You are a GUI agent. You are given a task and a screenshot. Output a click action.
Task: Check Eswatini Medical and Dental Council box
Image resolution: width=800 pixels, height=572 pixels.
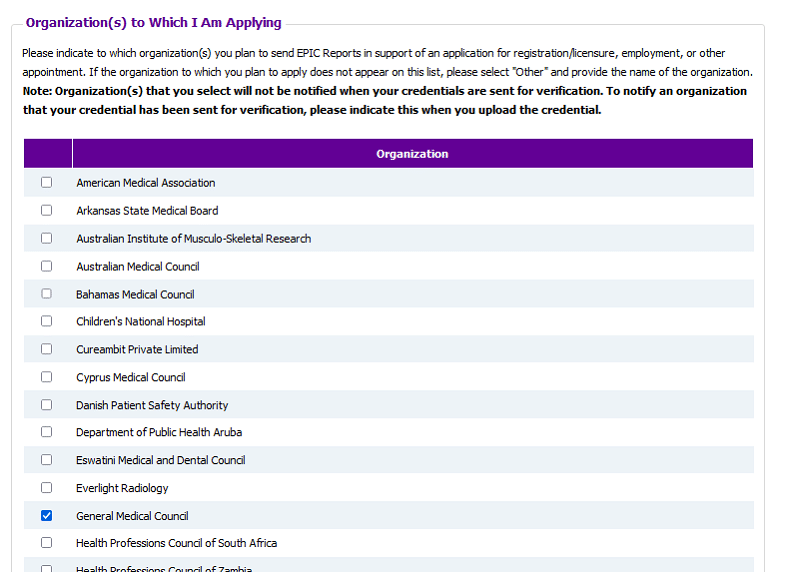(x=46, y=460)
